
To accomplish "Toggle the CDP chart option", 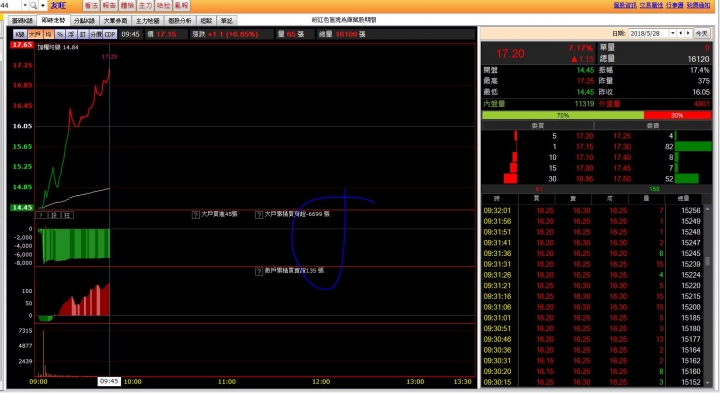I will click(x=110, y=34).
